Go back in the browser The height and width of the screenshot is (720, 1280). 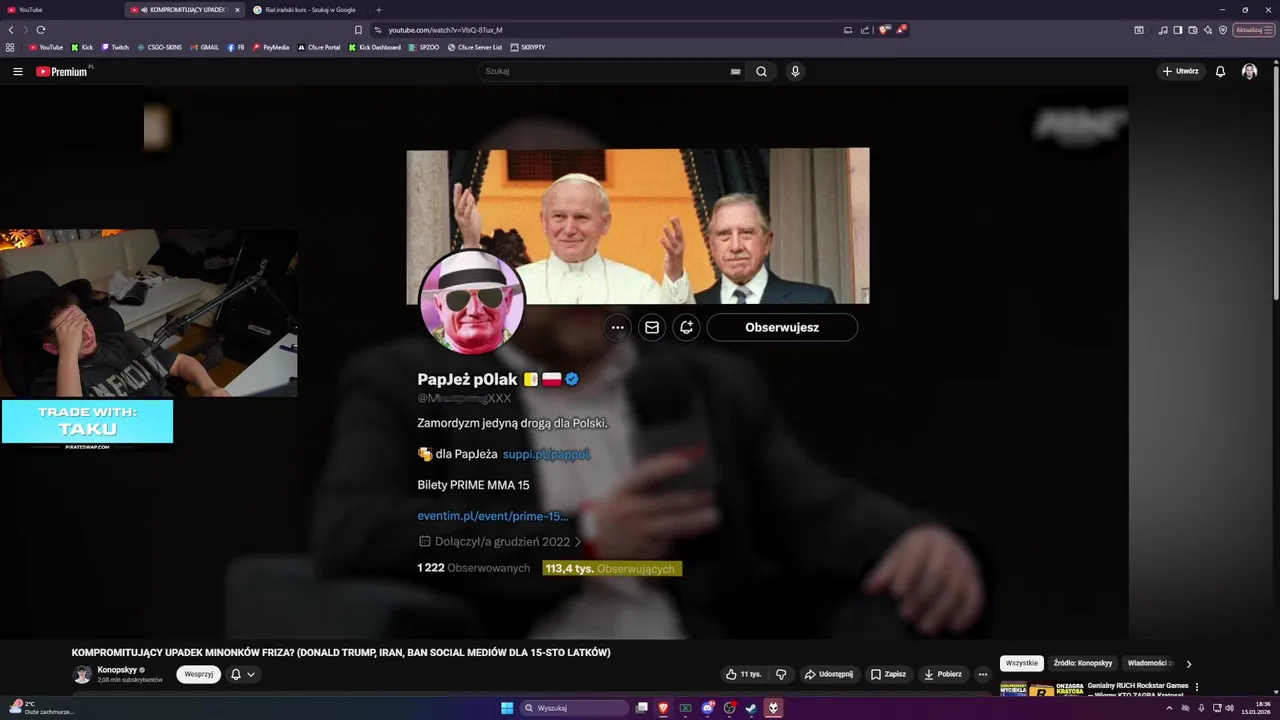[x=11, y=30]
